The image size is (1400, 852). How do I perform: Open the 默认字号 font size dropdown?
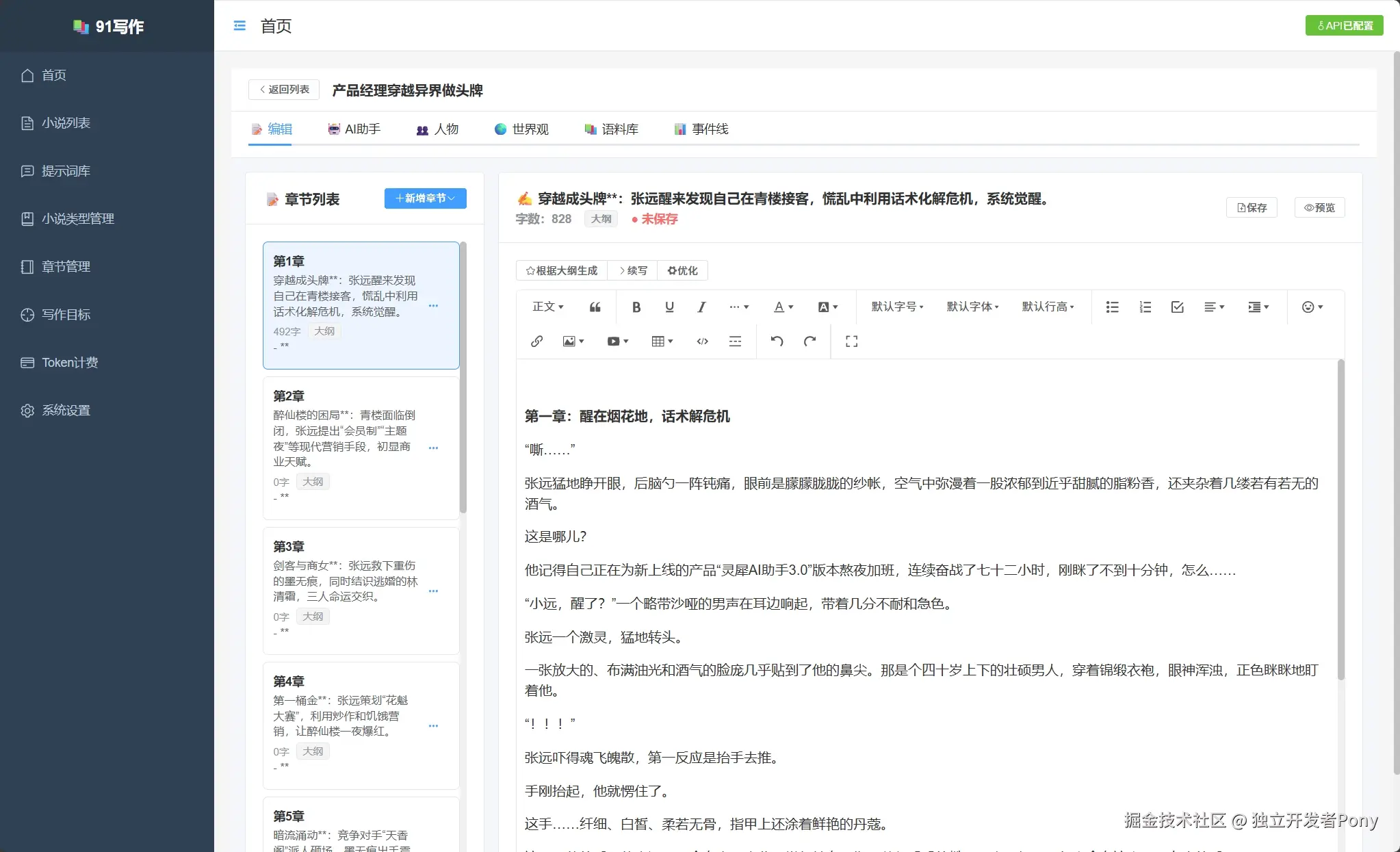(896, 307)
